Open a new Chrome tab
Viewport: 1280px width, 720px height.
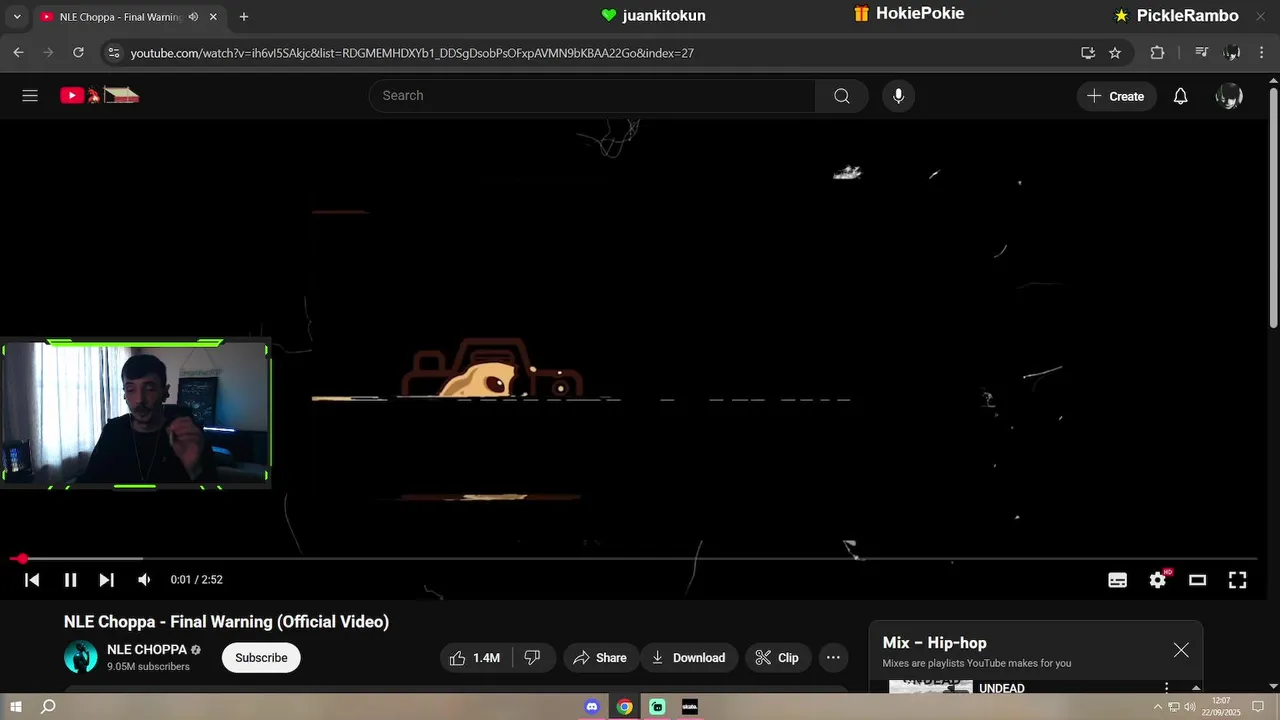click(244, 17)
